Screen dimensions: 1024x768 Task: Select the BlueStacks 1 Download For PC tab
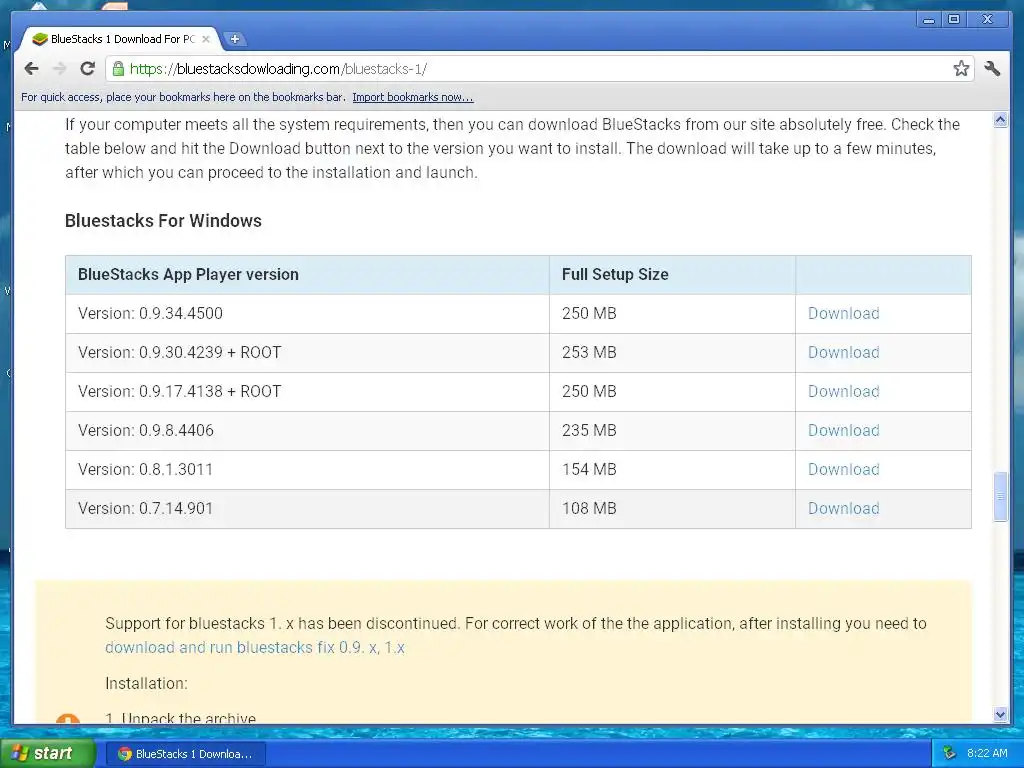[x=121, y=39]
